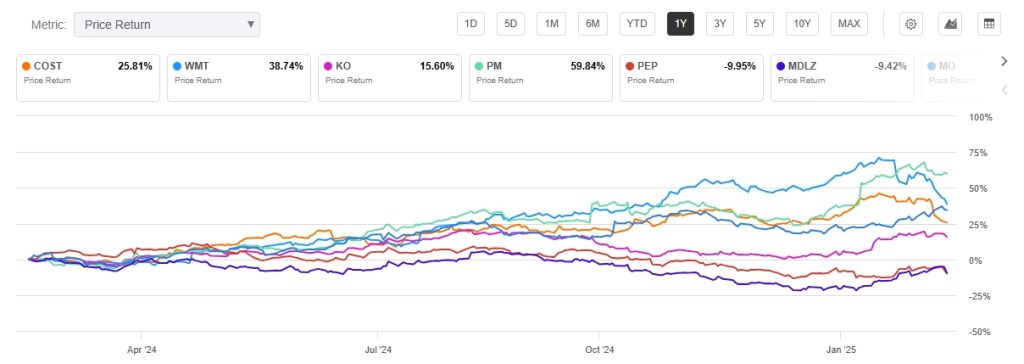
Task: Click the Oct '24 axis label
Action: pyautogui.click(x=600, y=350)
